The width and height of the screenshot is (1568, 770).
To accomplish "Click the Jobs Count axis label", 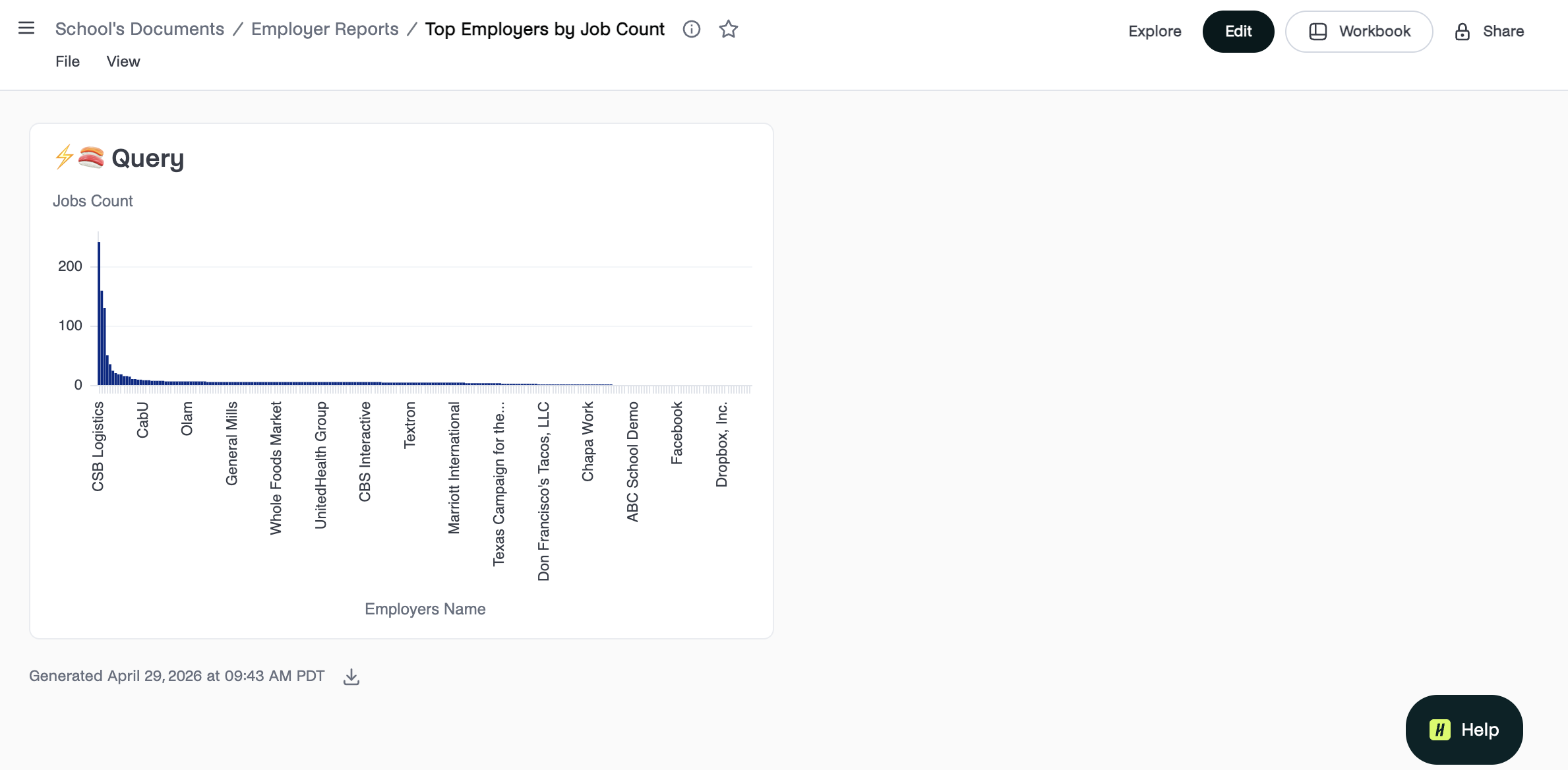I will (93, 201).
